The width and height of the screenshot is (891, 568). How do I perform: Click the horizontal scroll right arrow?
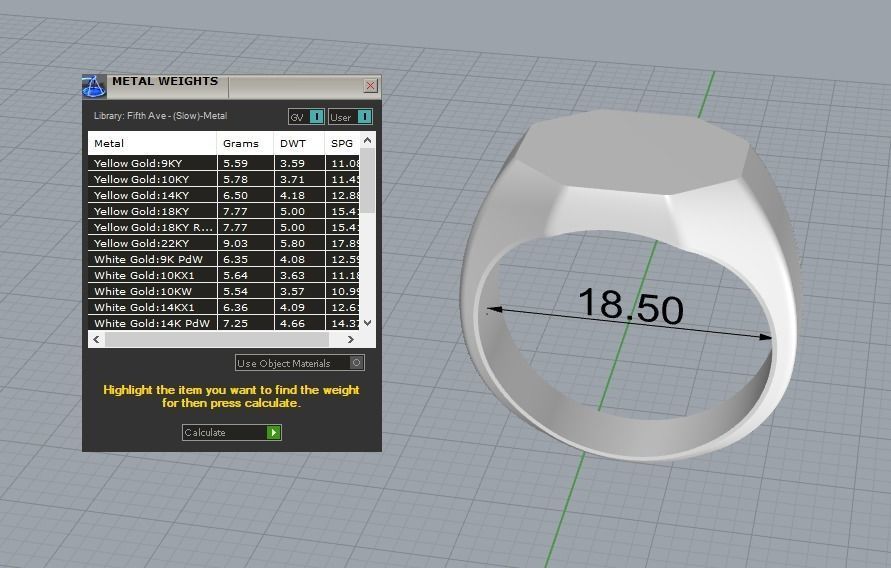coord(351,339)
